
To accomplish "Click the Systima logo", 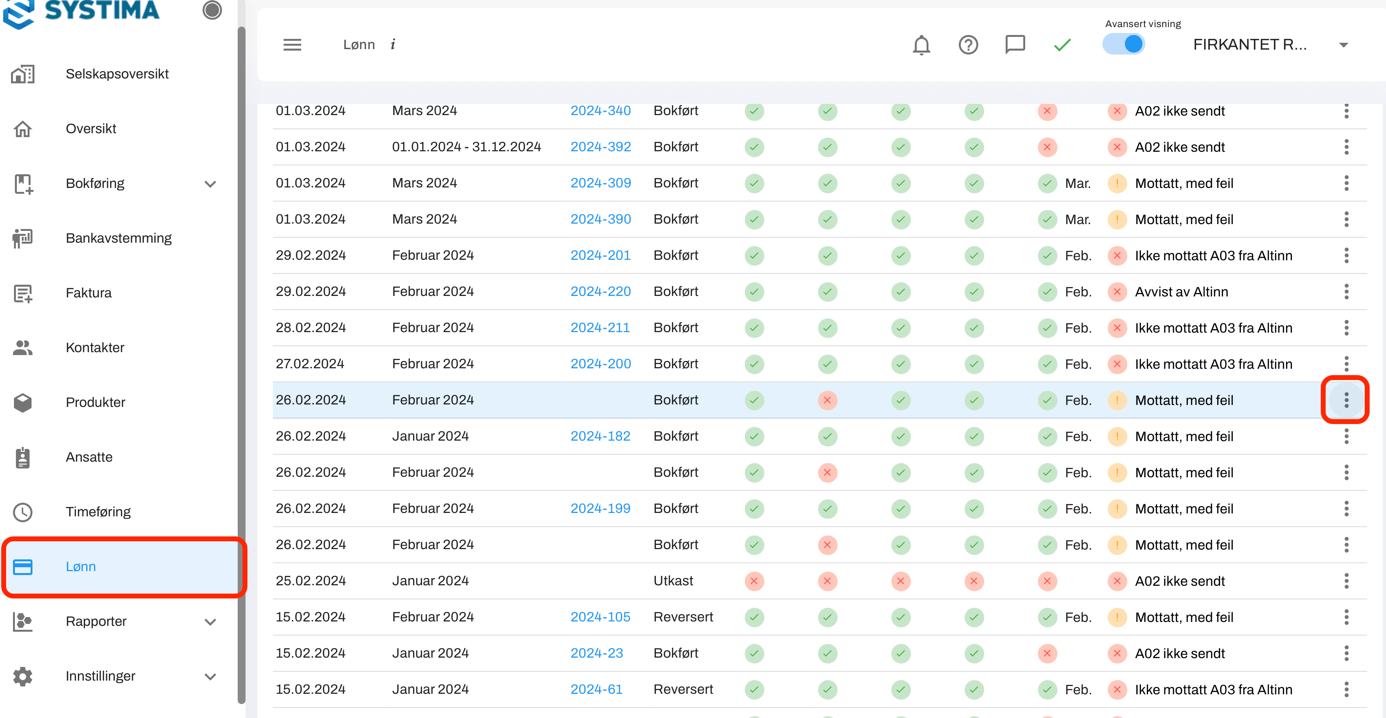I will tap(82, 12).
